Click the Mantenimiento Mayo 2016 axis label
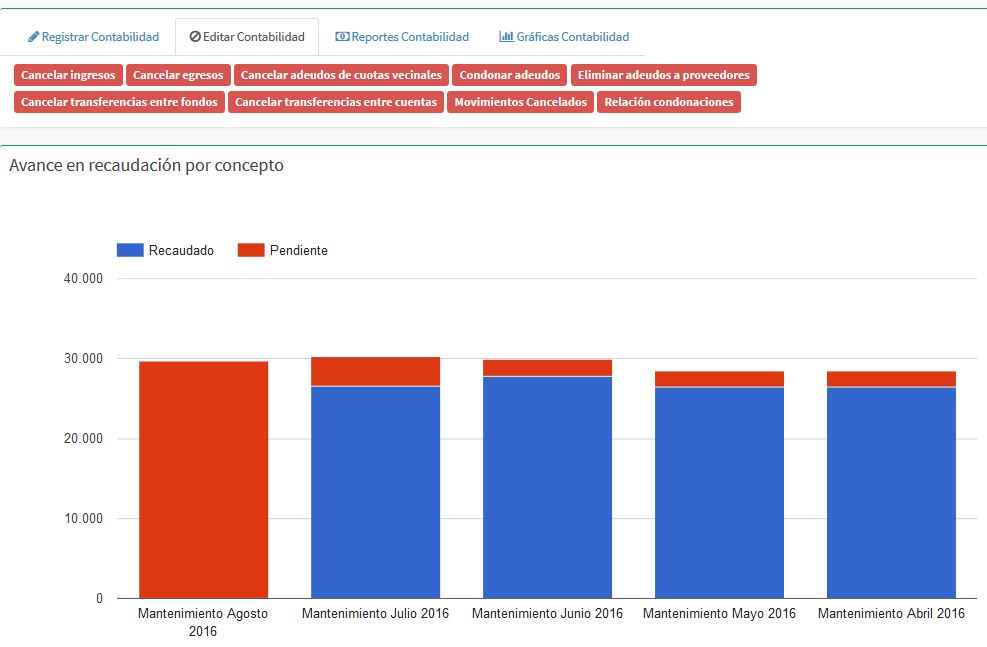This screenshot has width=987, height=647. (719, 613)
